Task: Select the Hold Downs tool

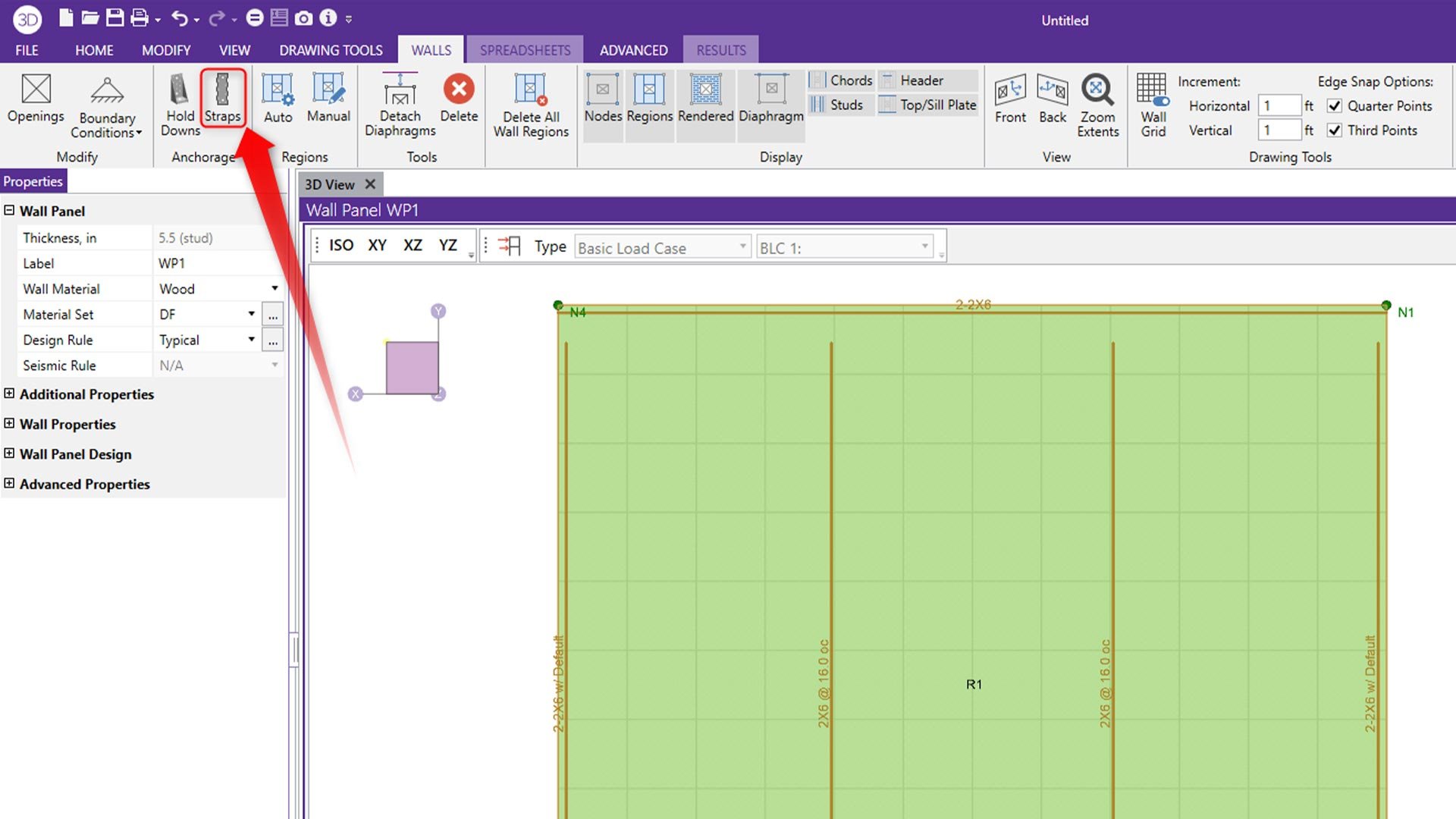Action: coord(178,104)
